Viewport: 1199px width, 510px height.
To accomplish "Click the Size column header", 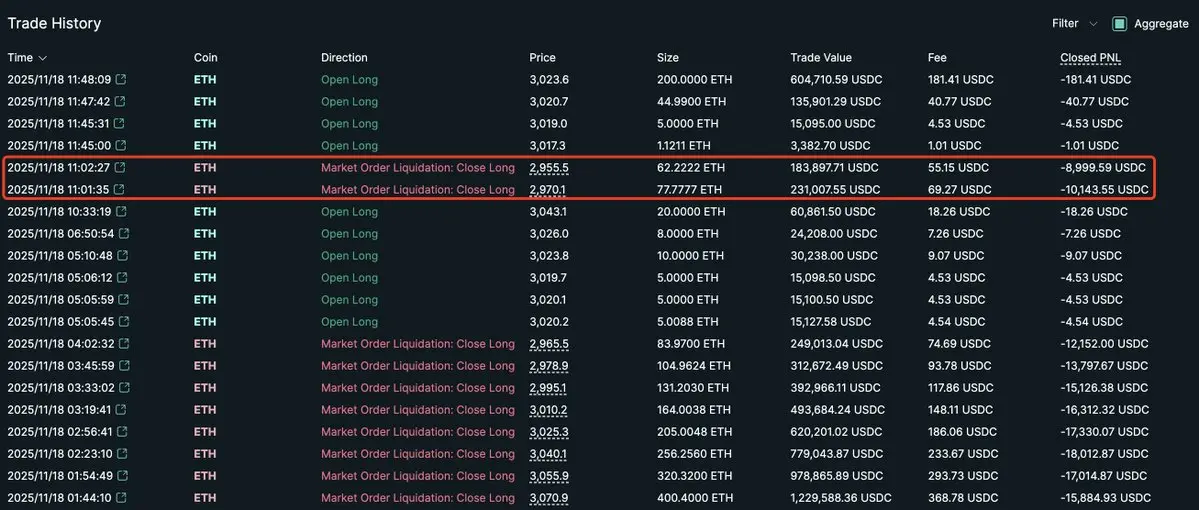I will pyautogui.click(x=668, y=57).
